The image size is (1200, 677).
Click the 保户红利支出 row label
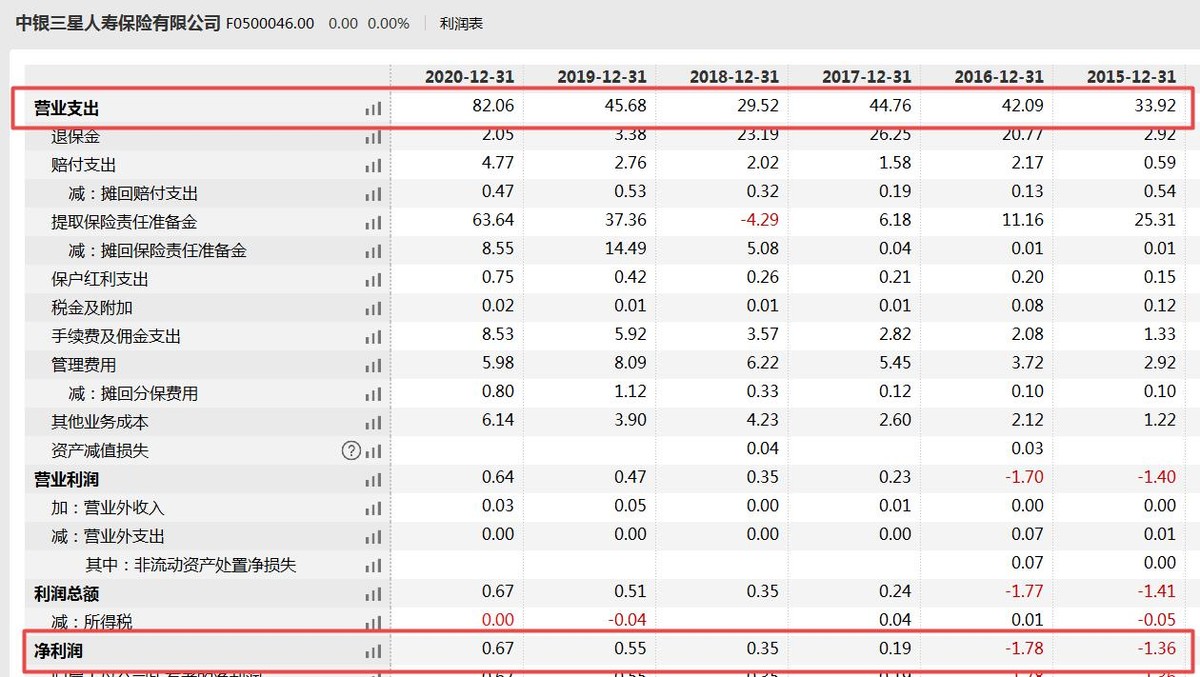100,279
